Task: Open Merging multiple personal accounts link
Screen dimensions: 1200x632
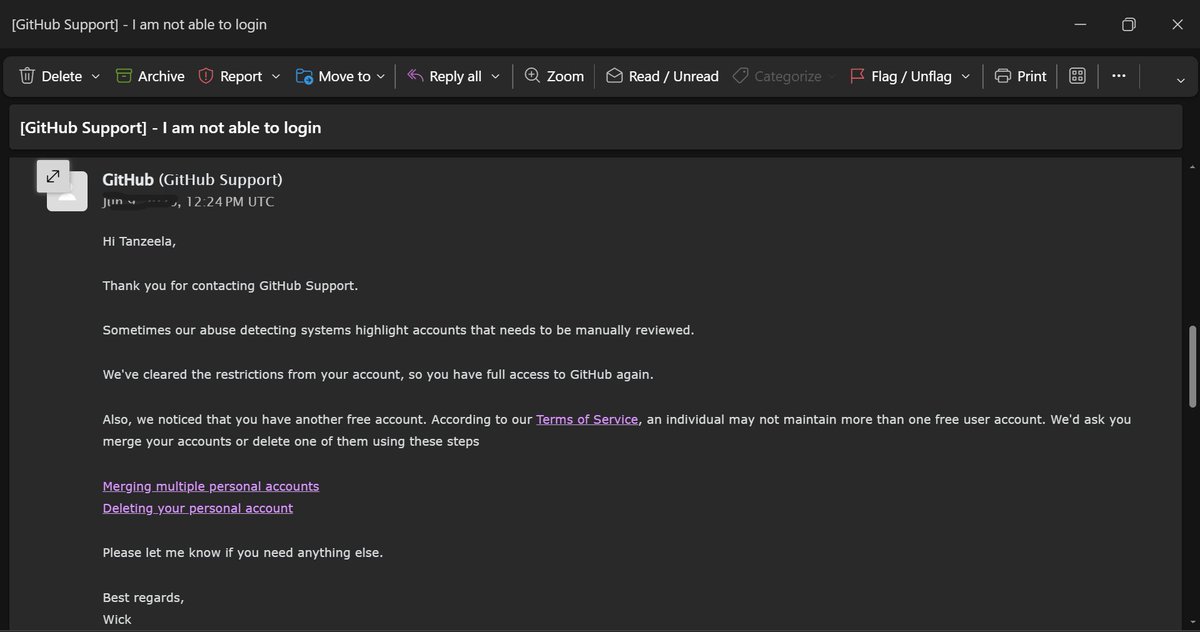Action: click(211, 486)
